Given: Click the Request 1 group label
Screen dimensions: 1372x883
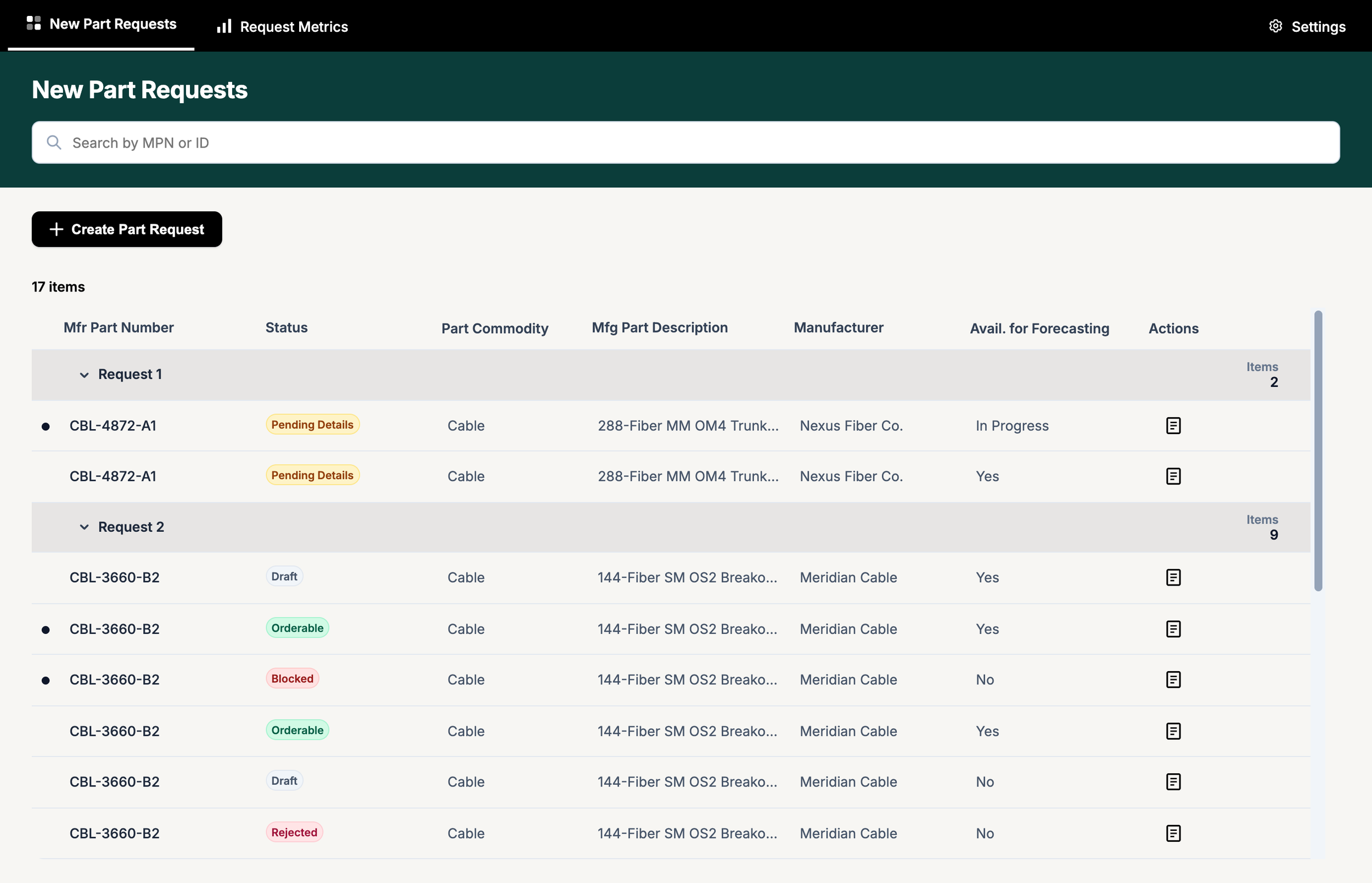Looking at the screenshot, I should 130,374.
